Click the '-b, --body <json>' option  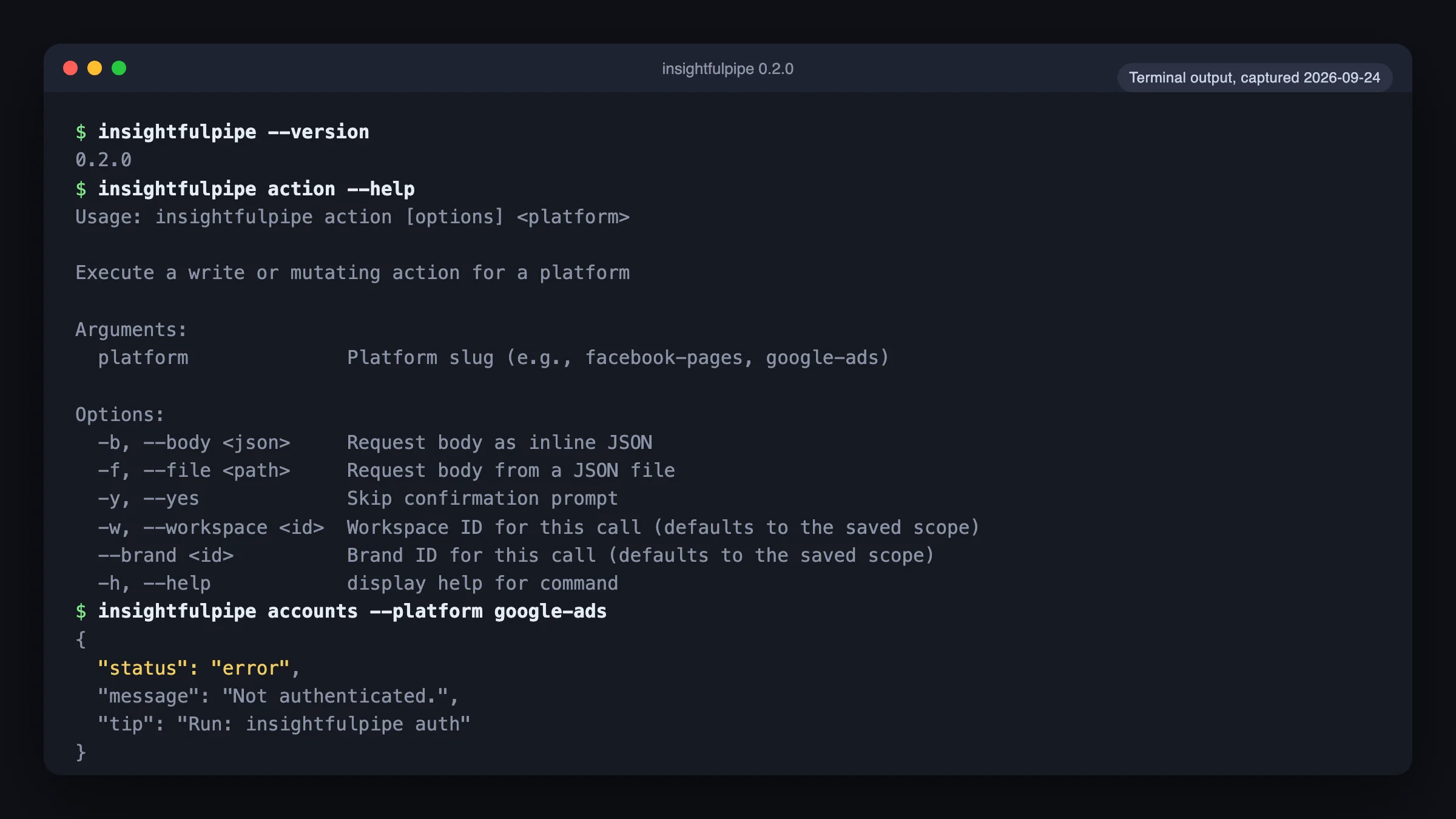[194, 442]
